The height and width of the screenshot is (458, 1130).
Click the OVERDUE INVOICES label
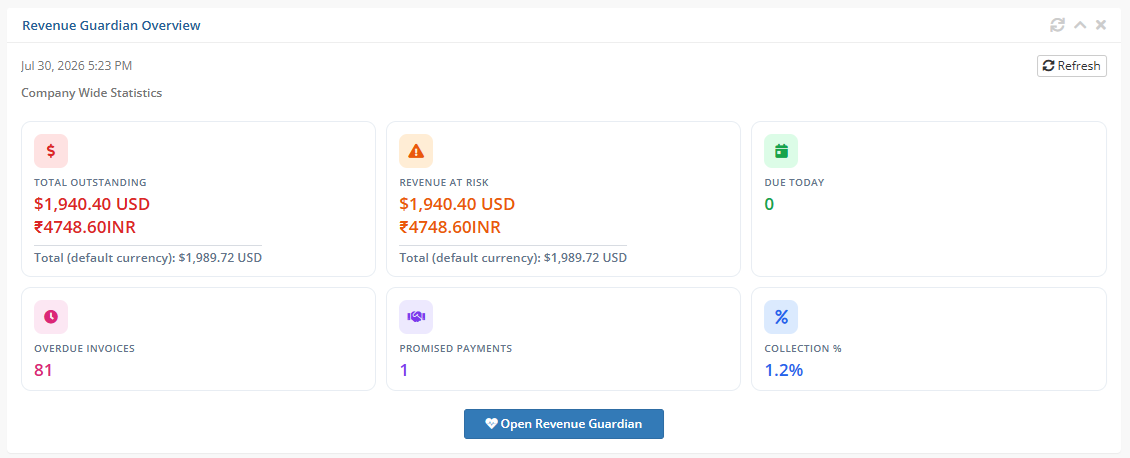click(84, 348)
